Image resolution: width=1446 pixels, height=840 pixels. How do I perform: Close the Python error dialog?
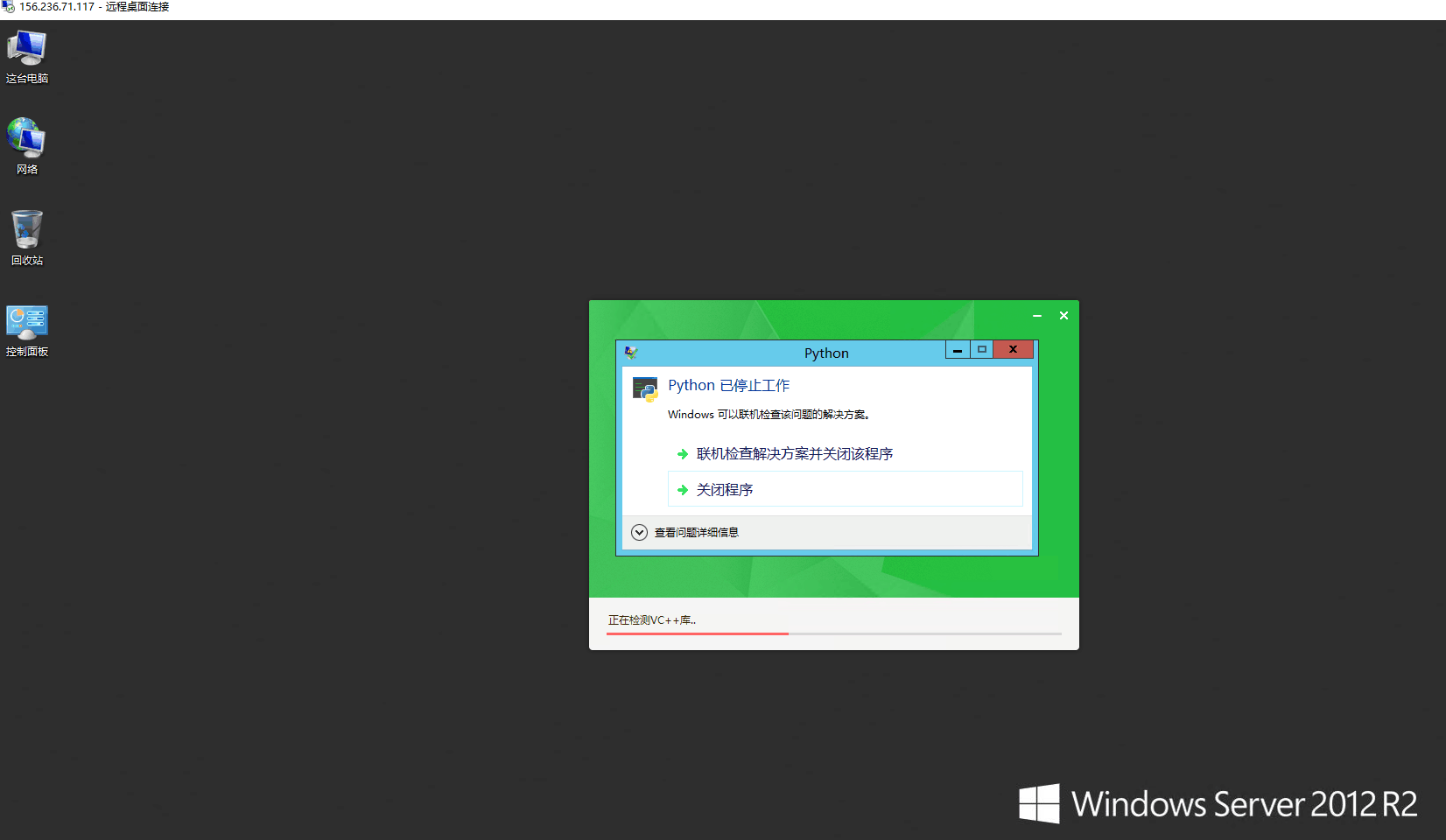click(1014, 350)
